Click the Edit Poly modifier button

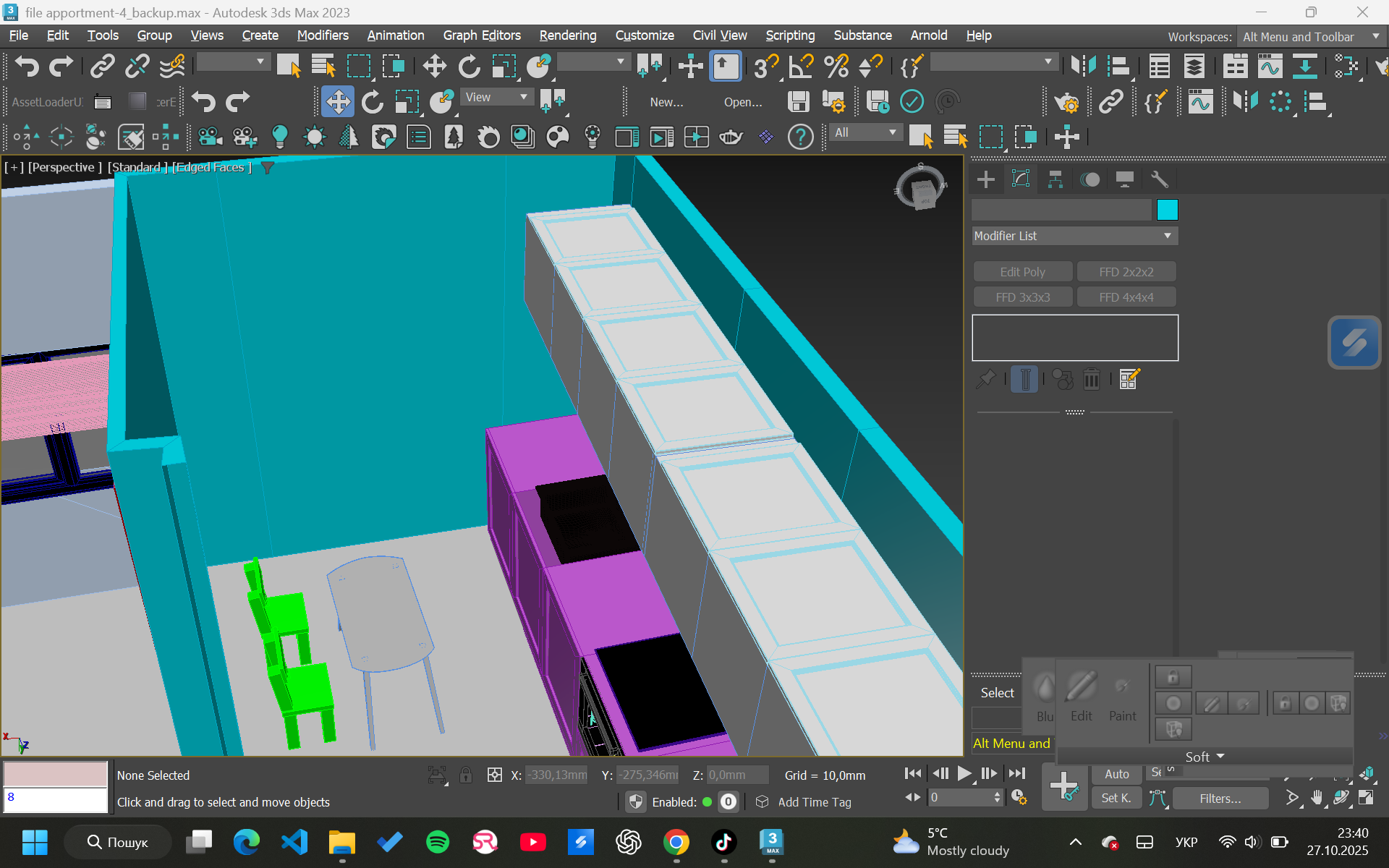click(1022, 272)
